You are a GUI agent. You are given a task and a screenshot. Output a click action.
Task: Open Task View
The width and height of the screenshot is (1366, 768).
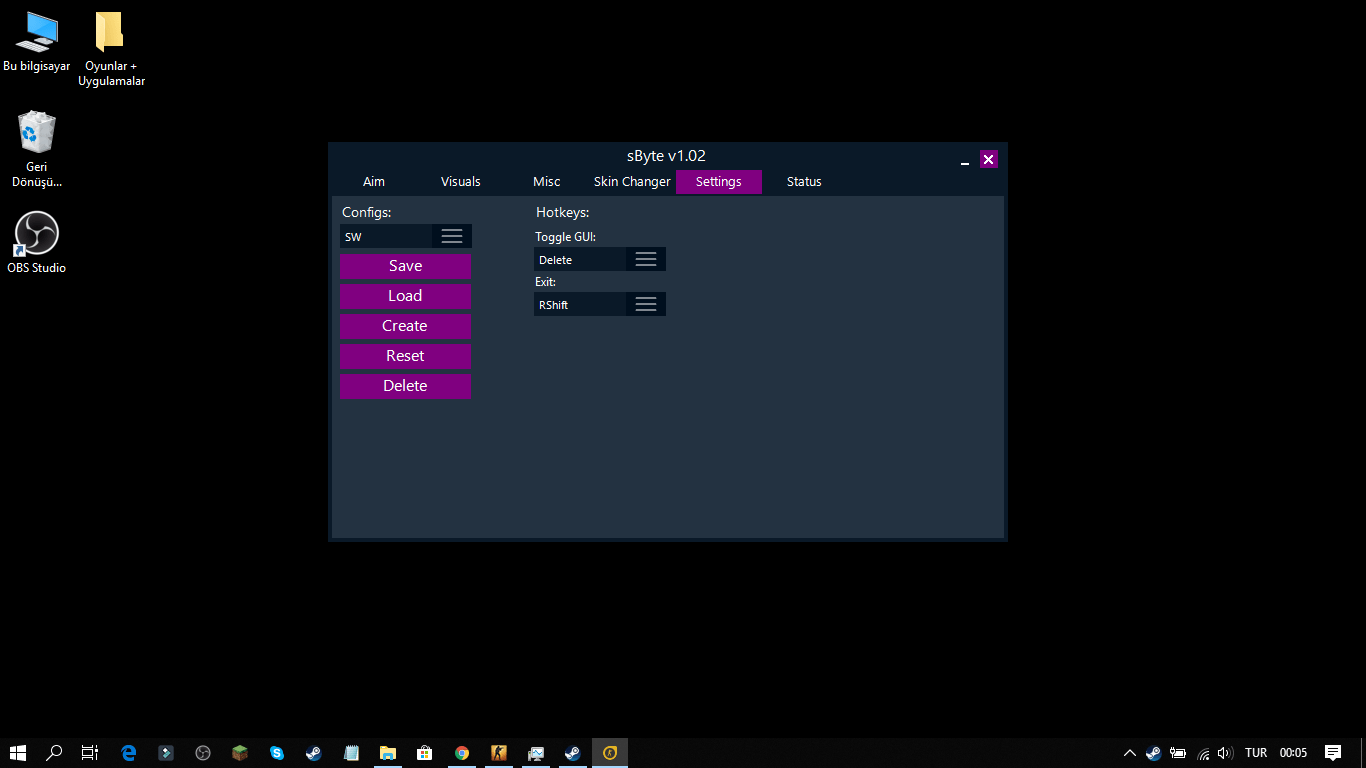pos(90,753)
